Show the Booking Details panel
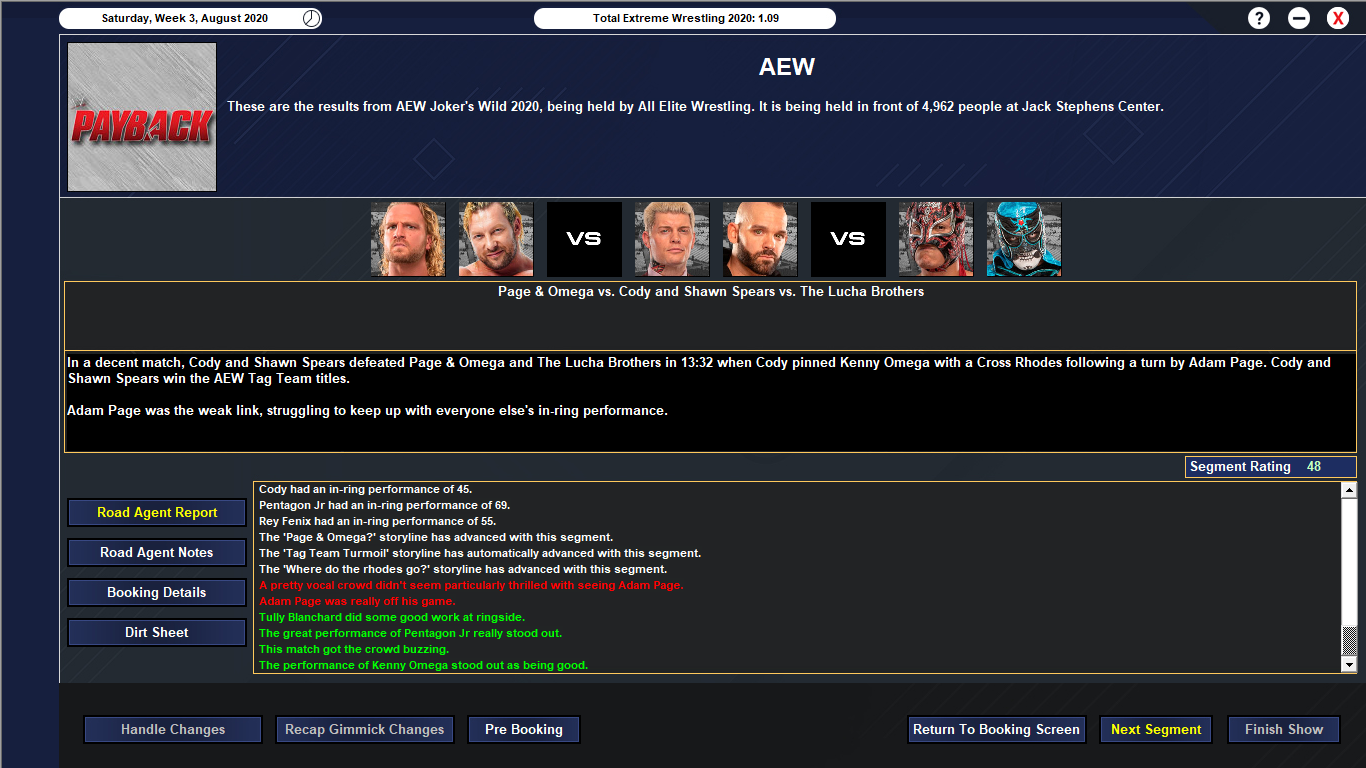This screenshot has height=768, width=1366. click(x=157, y=592)
